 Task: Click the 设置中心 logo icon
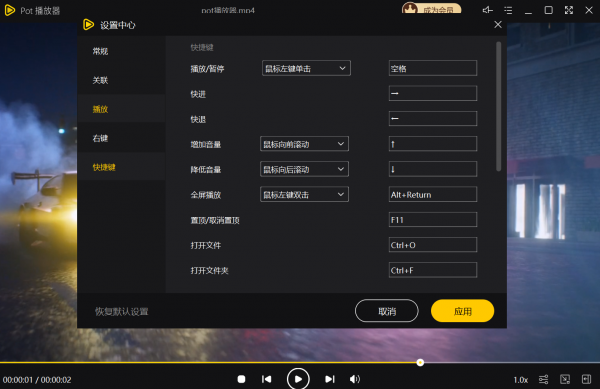88,25
